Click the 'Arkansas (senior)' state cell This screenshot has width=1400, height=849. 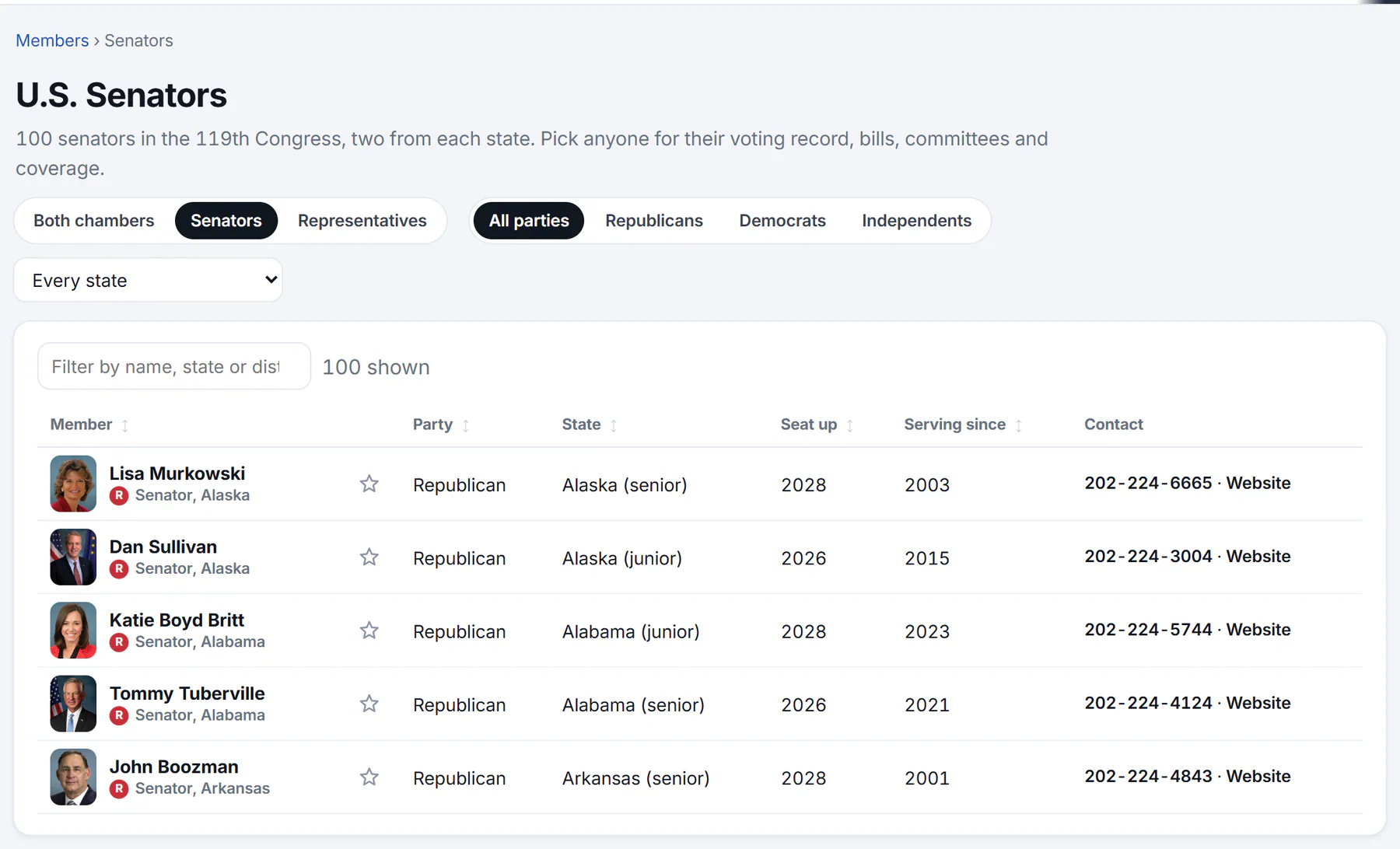pyautogui.click(x=636, y=778)
